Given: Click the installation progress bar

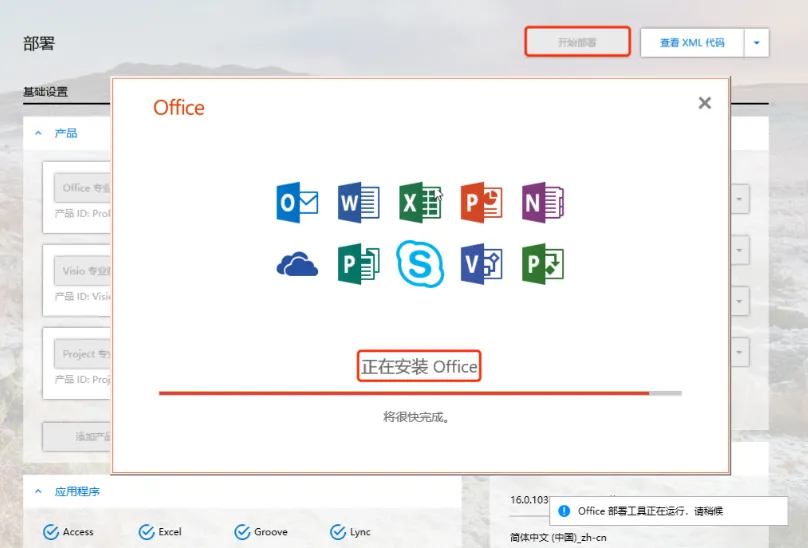Looking at the screenshot, I should click(420, 393).
